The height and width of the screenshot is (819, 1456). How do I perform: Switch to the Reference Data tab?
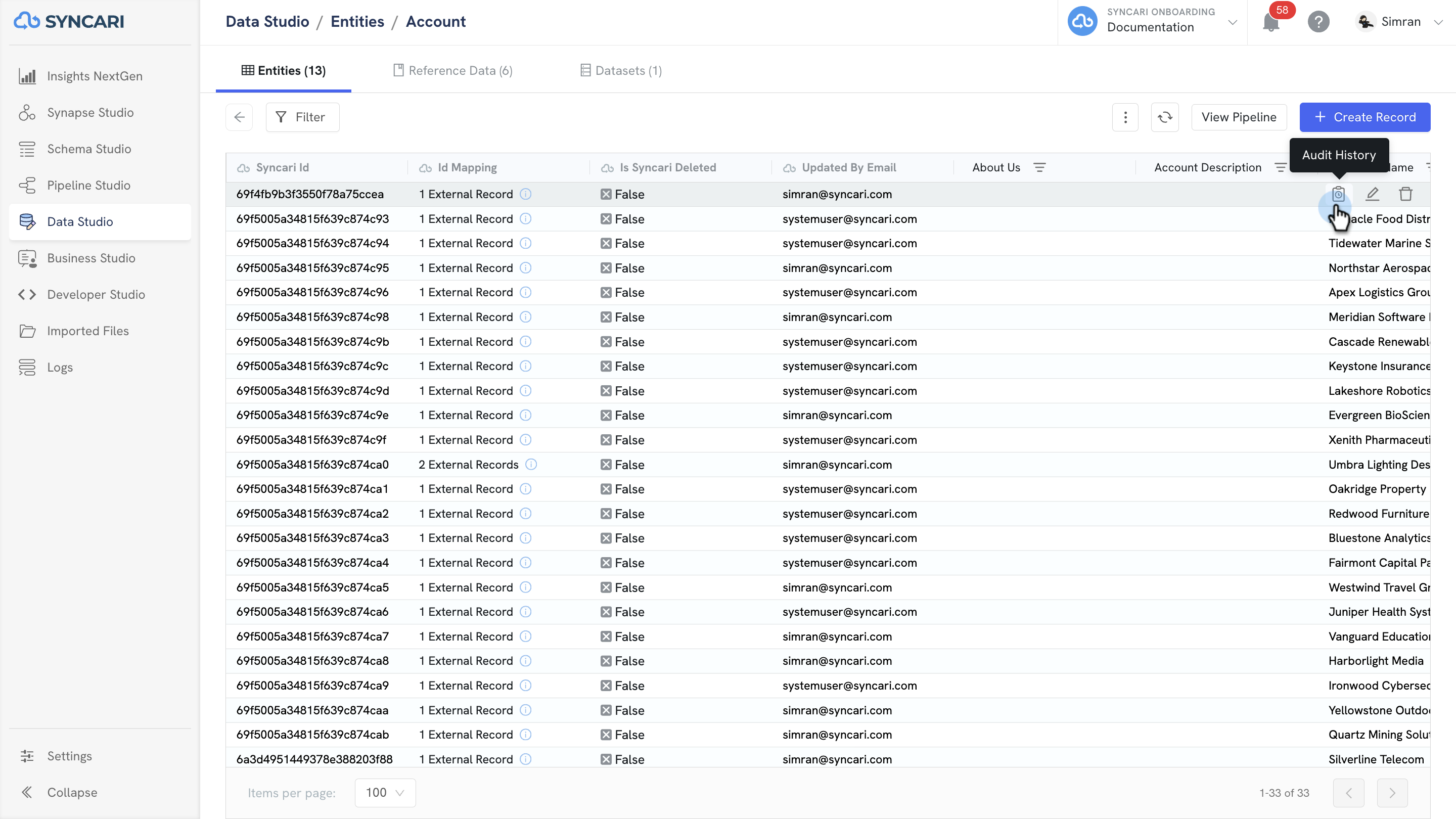[x=453, y=71]
